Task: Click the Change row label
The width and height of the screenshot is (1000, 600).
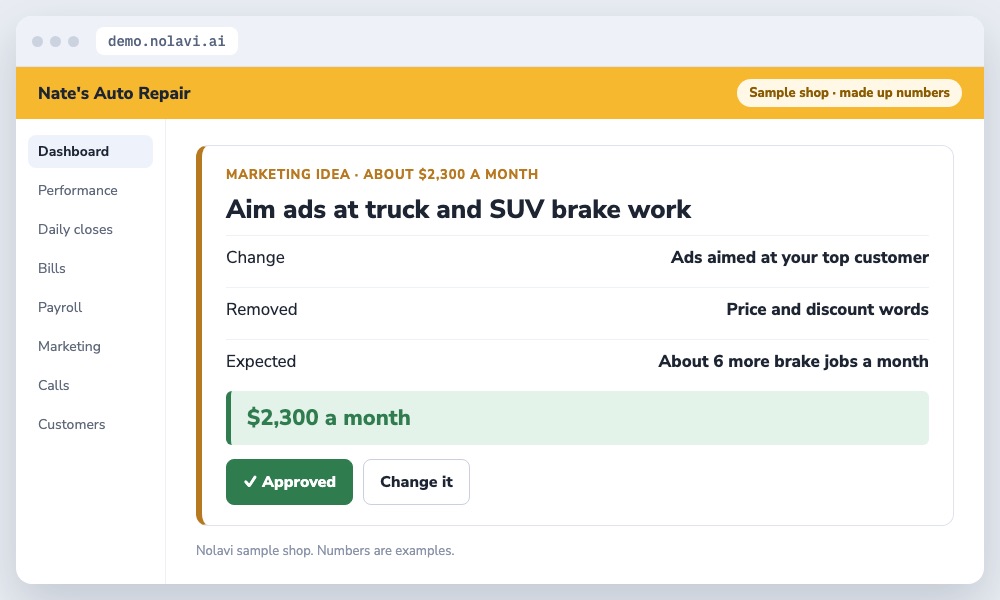Action: click(x=255, y=258)
